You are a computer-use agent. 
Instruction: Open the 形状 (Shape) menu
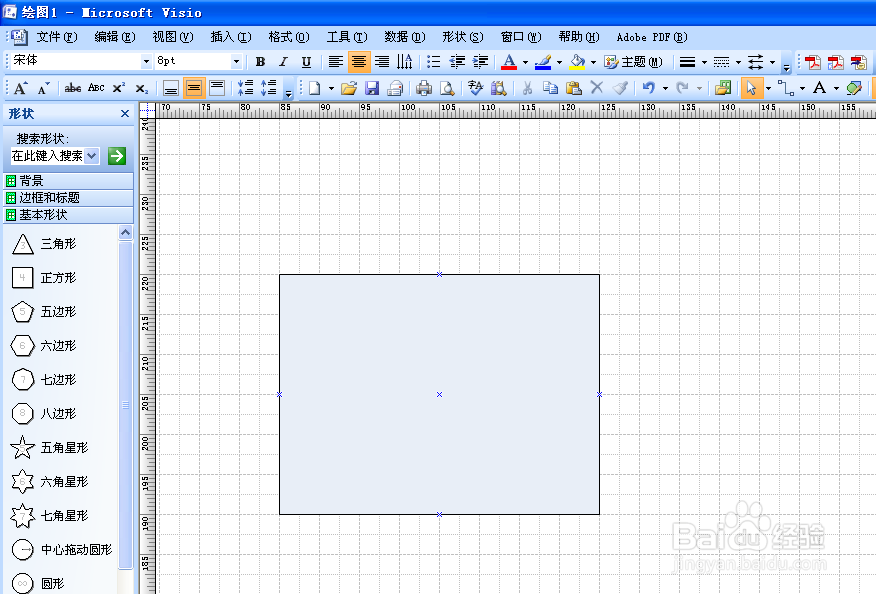coord(463,37)
